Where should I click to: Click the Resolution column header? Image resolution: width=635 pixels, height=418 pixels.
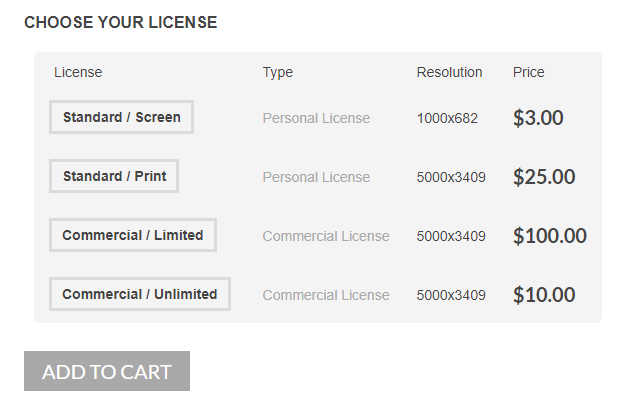pyautogui.click(x=449, y=72)
